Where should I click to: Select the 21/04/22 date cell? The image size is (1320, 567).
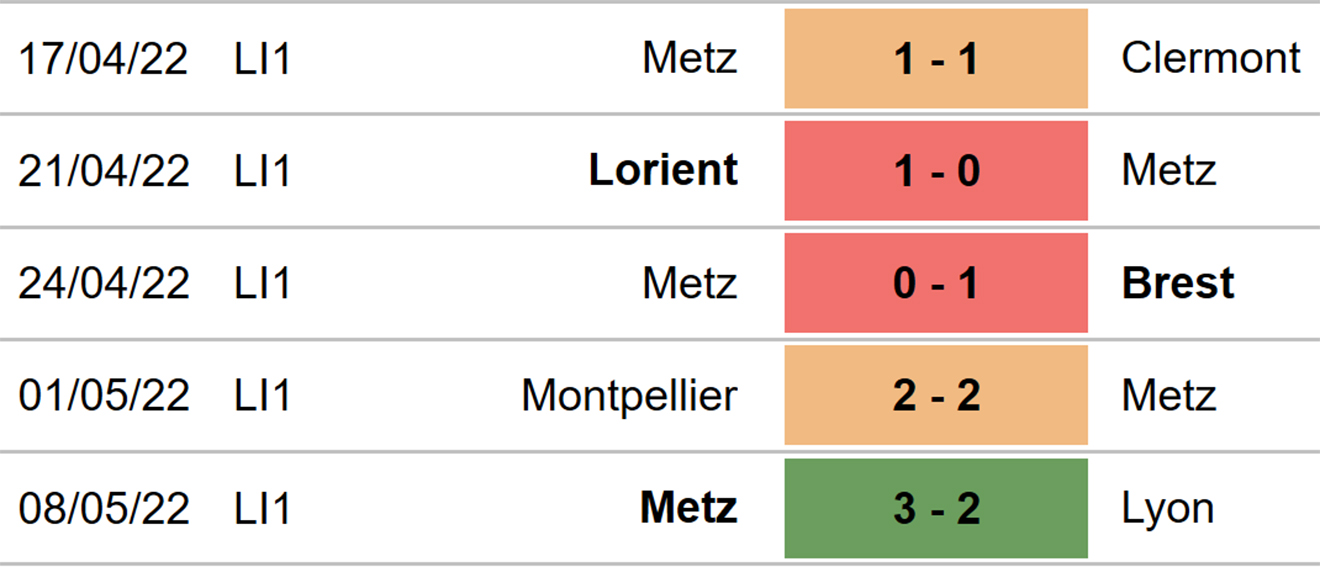click(104, 172)
